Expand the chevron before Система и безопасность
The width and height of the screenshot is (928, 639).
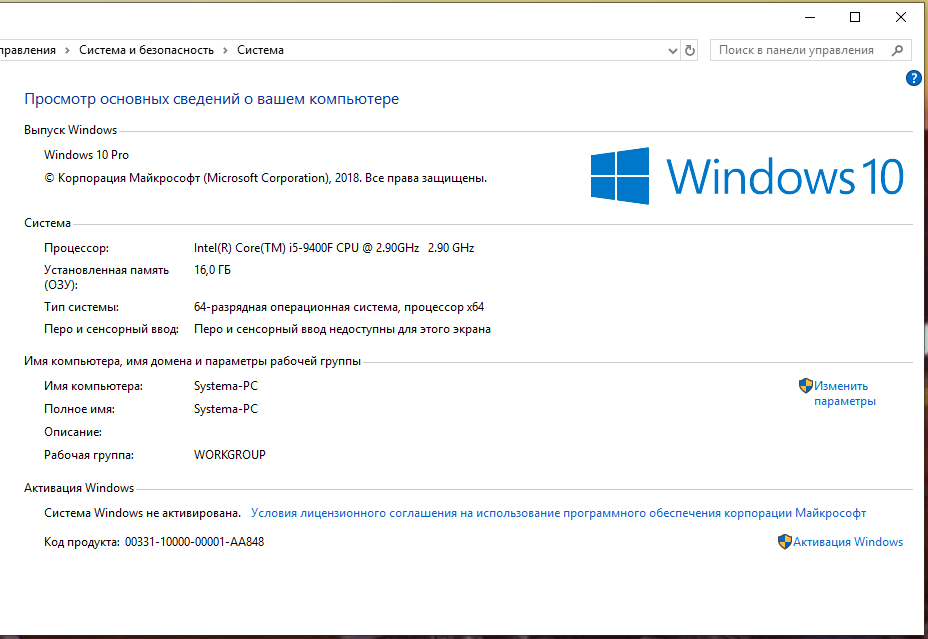pos(67,50)
